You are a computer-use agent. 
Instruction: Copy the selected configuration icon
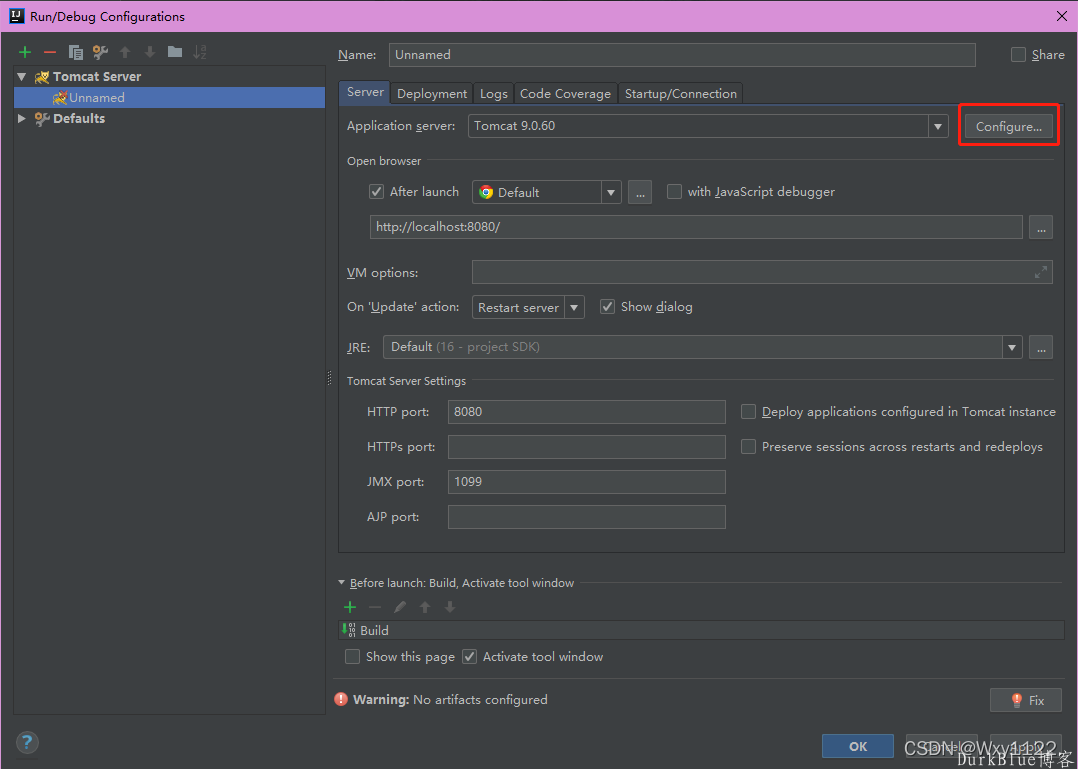(x=76, y=52)
